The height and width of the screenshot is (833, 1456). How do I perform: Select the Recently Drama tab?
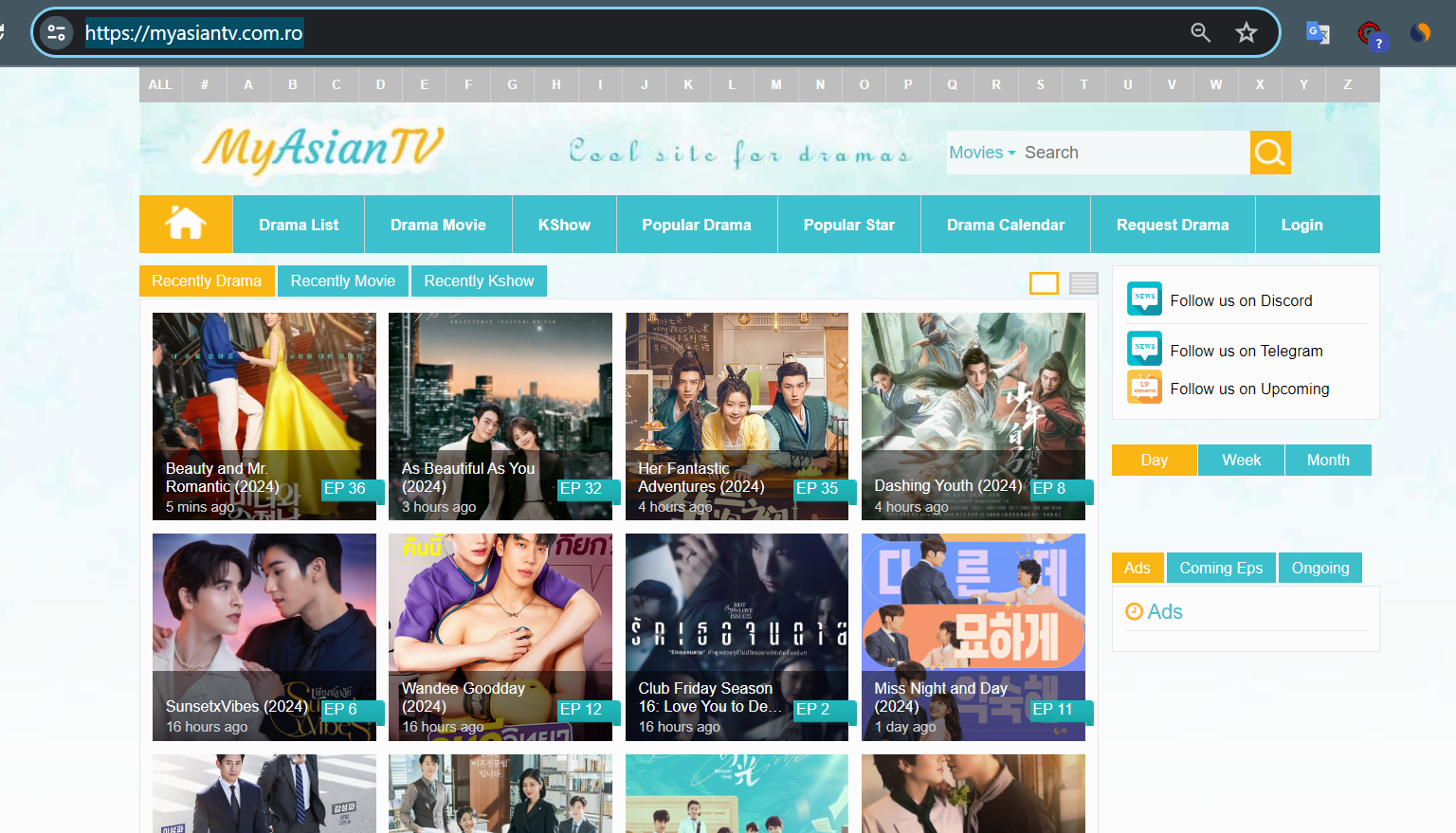[x=207, y=281]
